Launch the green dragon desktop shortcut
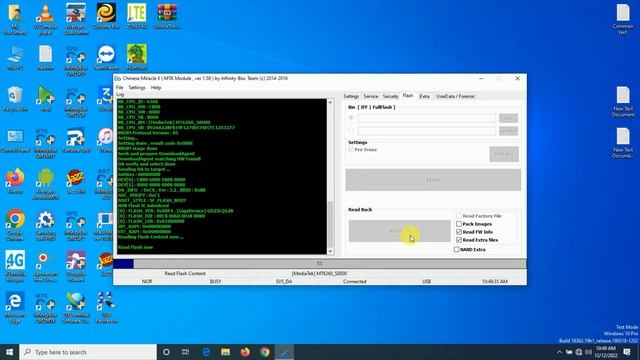This screenshot has width=640, height=360. 137,57
